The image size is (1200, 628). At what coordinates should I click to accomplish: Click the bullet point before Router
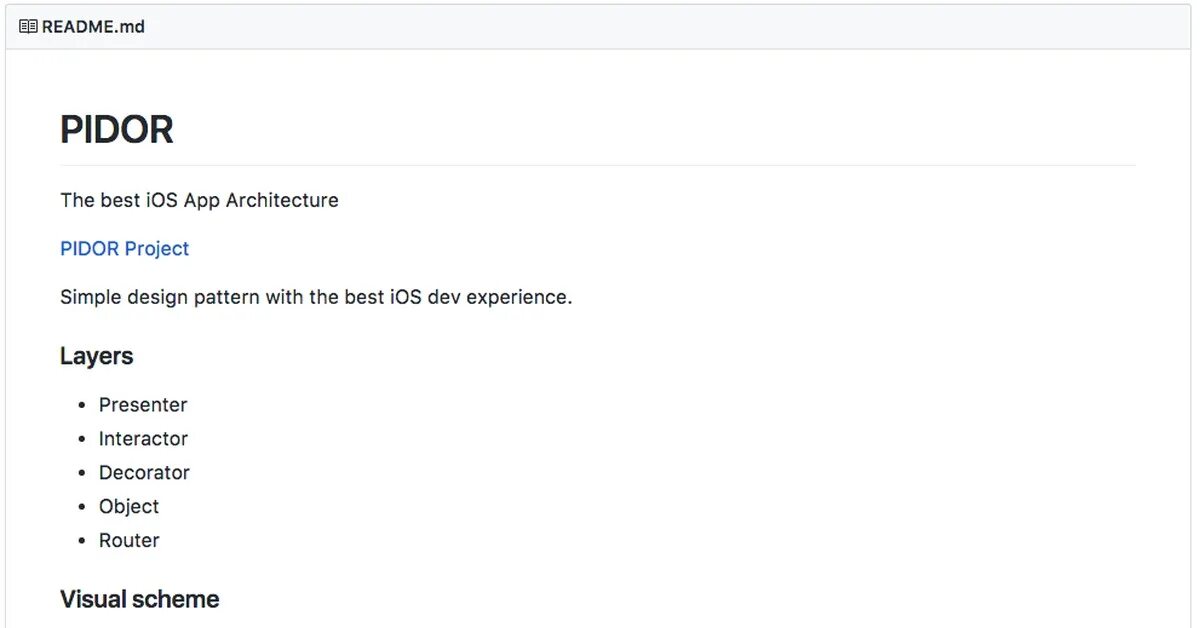click(82, 541)
